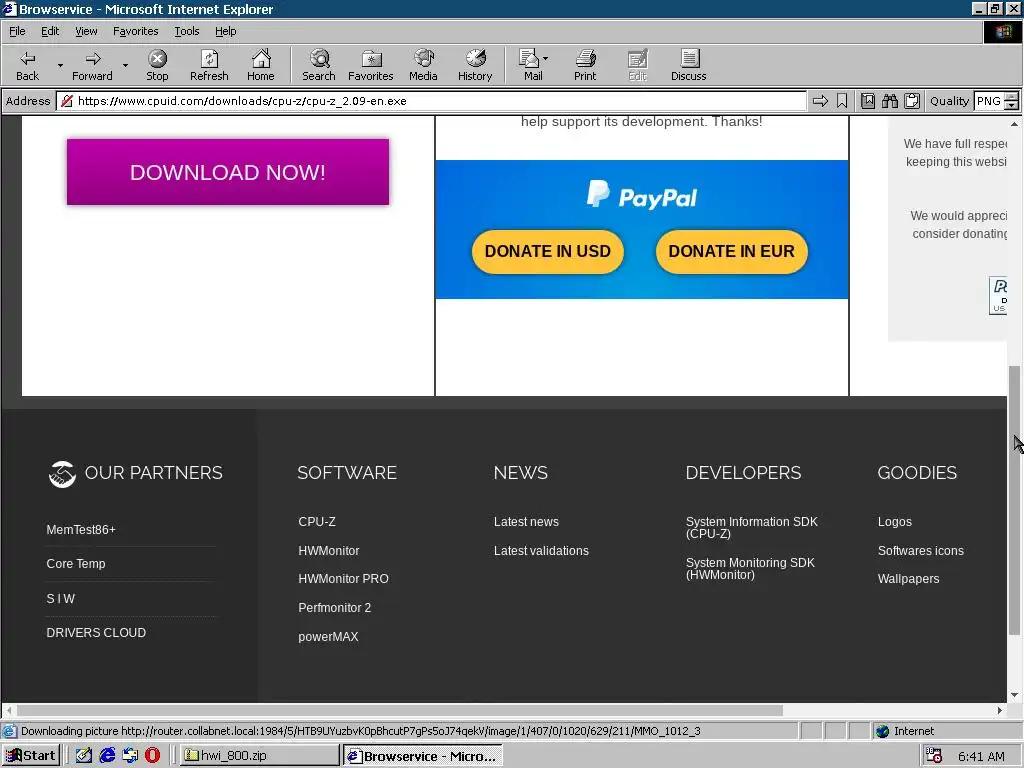Launch the Opera icon in quick launch
This screenshot has height=768, width=1024.
[x=152, y=756]
